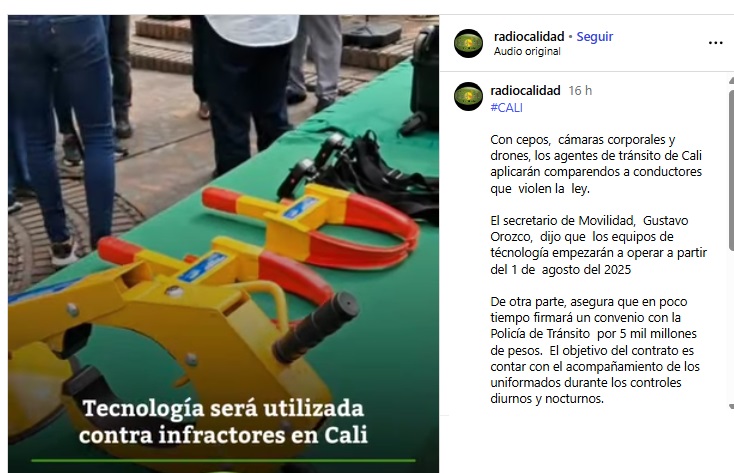
Task: Open the Audio original link
Action: coord(527,52)
